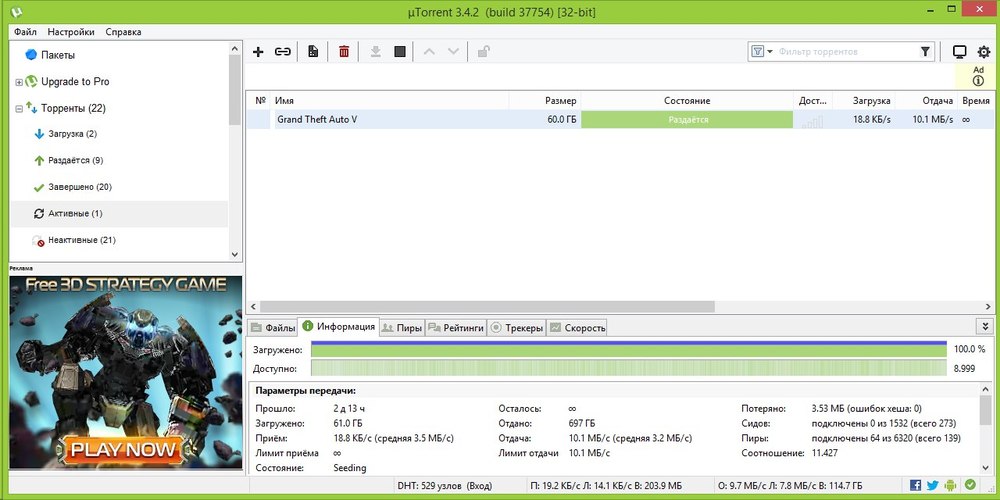Click Add Torrent from URL link icon
This screenshot has height=500, width=1000.
click(283, 52)
